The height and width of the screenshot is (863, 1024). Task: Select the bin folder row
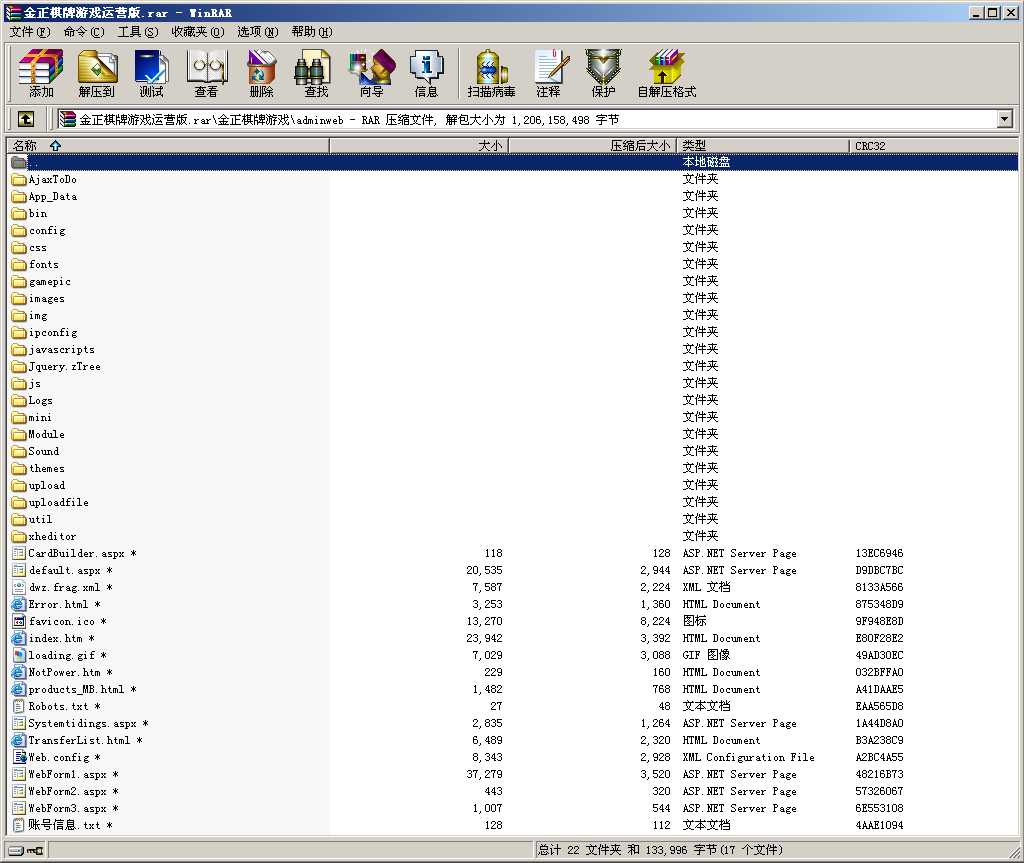click(513, 213)
